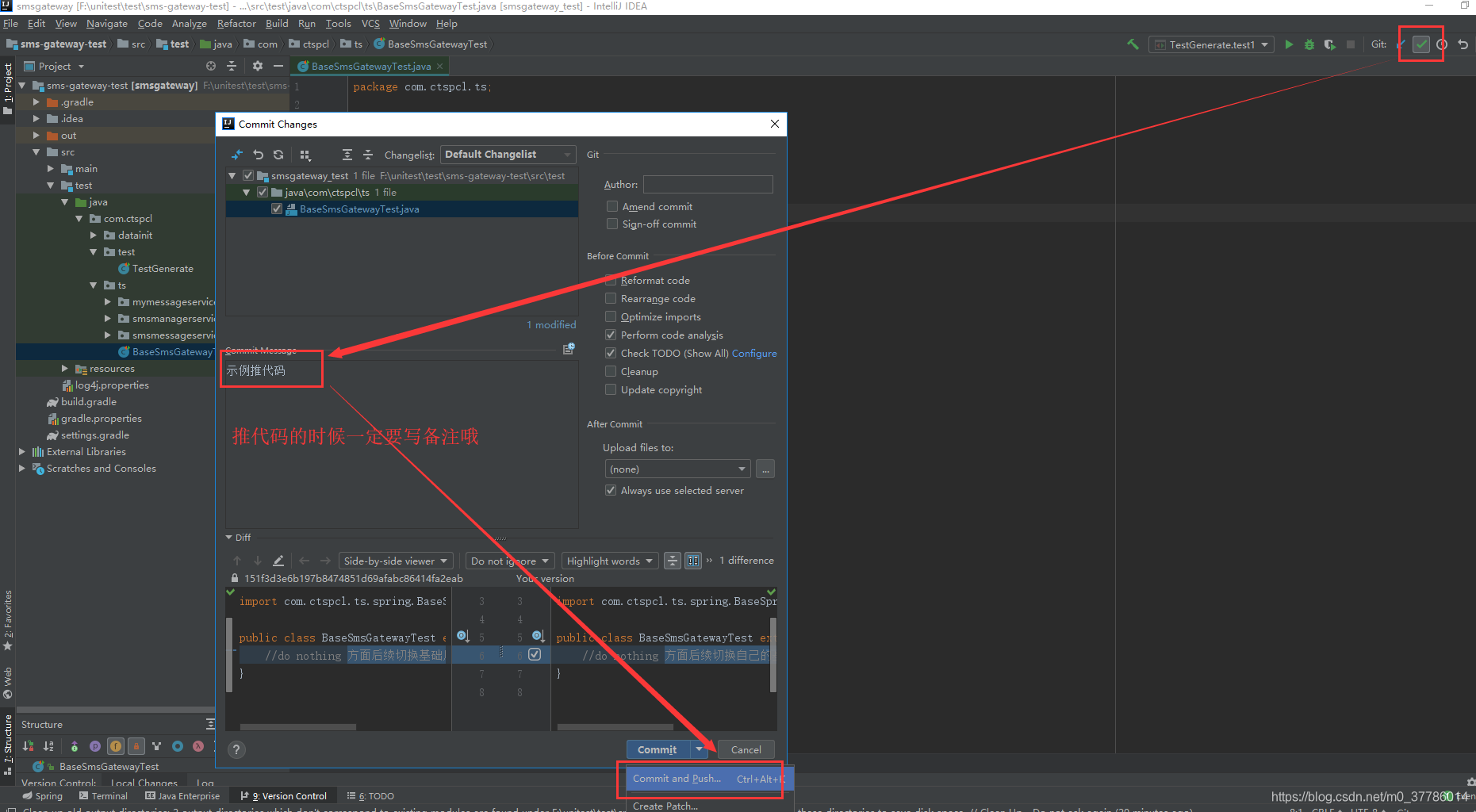1476x812 pixels.
Task: Open the Refactor menu
Action: tap(236, 24)
